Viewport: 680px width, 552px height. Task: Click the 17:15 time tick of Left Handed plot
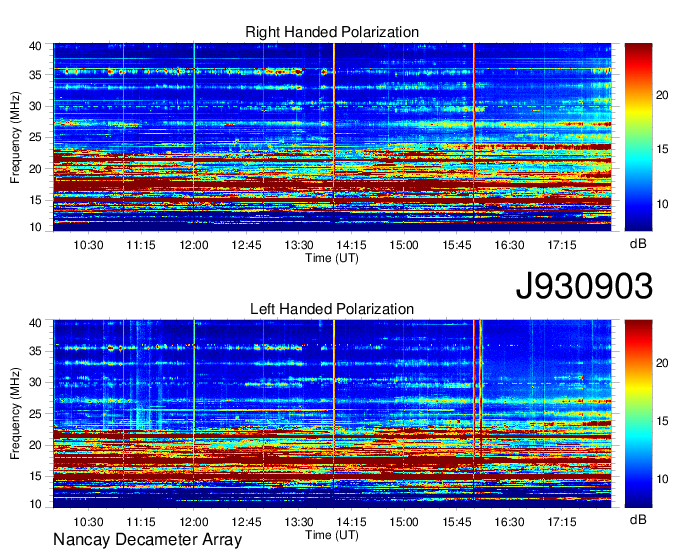point(562,522)
